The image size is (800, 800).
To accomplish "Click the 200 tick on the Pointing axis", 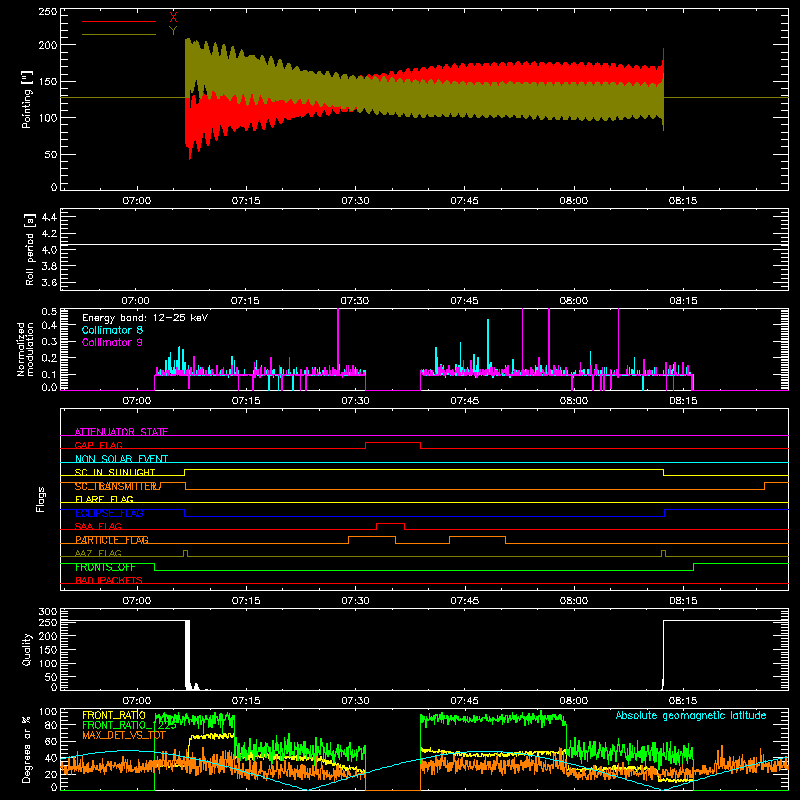I will coord(47,45).
